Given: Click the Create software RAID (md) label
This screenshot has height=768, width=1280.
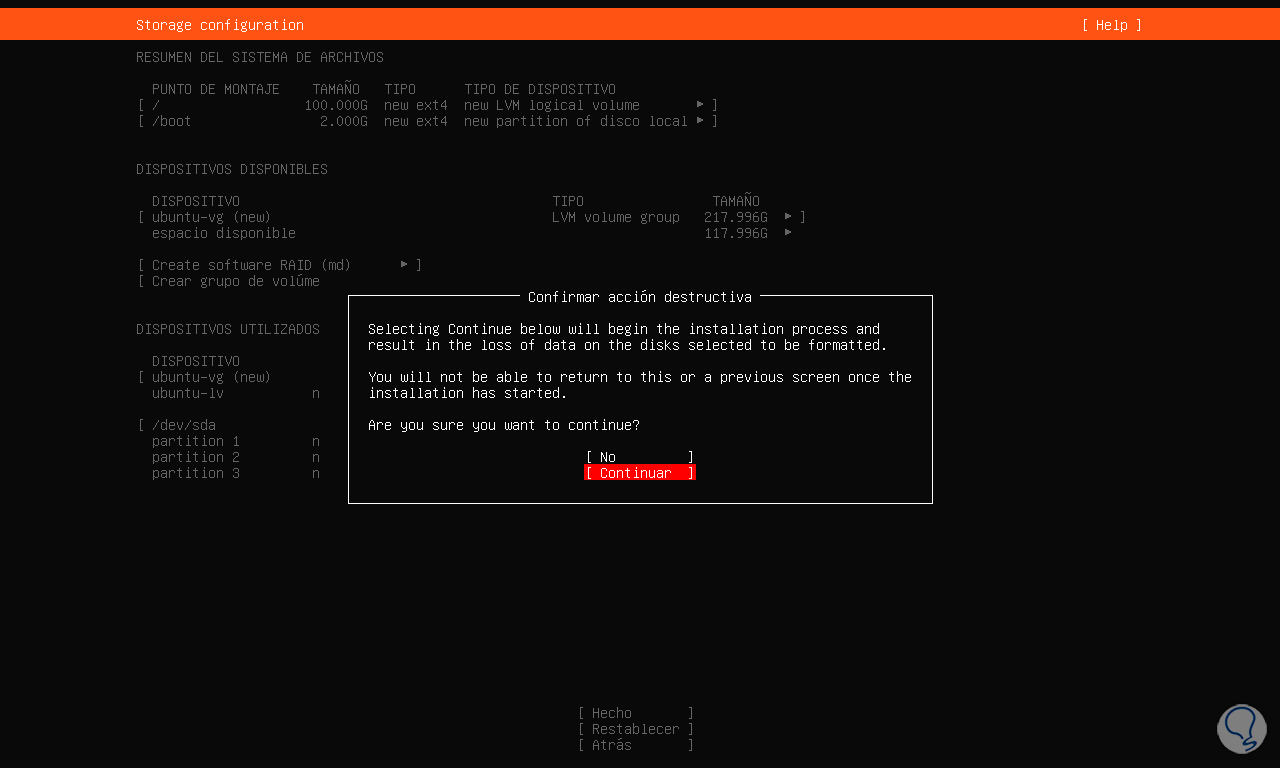Looking at the screenshot, I should pos(252,265).
